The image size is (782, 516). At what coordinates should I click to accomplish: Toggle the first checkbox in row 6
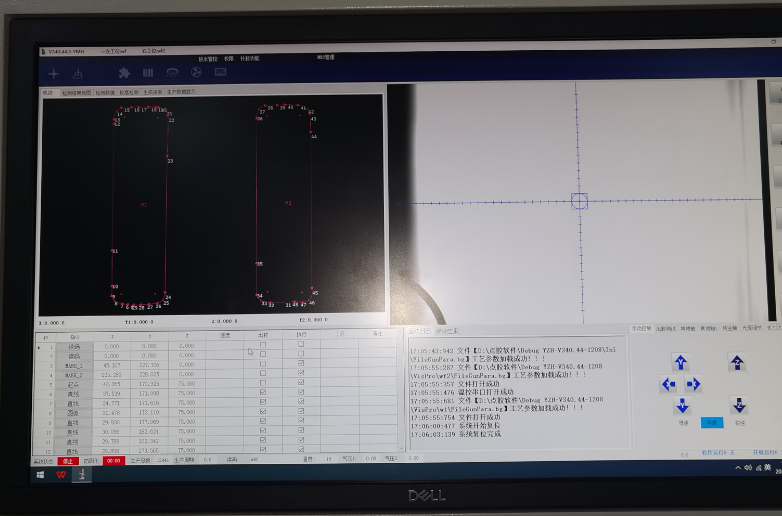pos(263,393)
